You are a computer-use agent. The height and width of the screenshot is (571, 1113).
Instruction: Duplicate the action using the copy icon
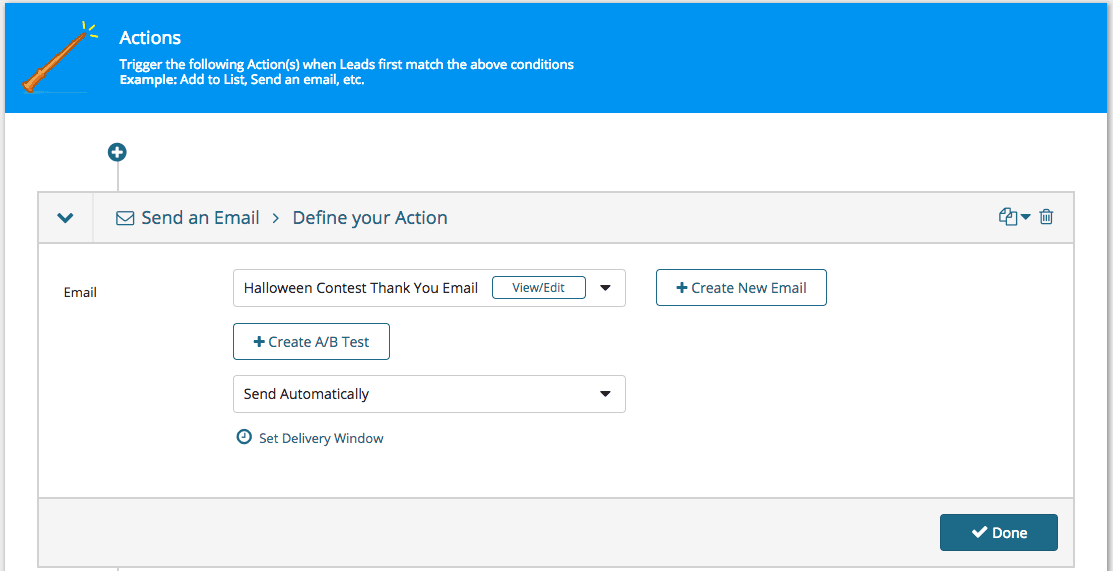coord(1007,217)
